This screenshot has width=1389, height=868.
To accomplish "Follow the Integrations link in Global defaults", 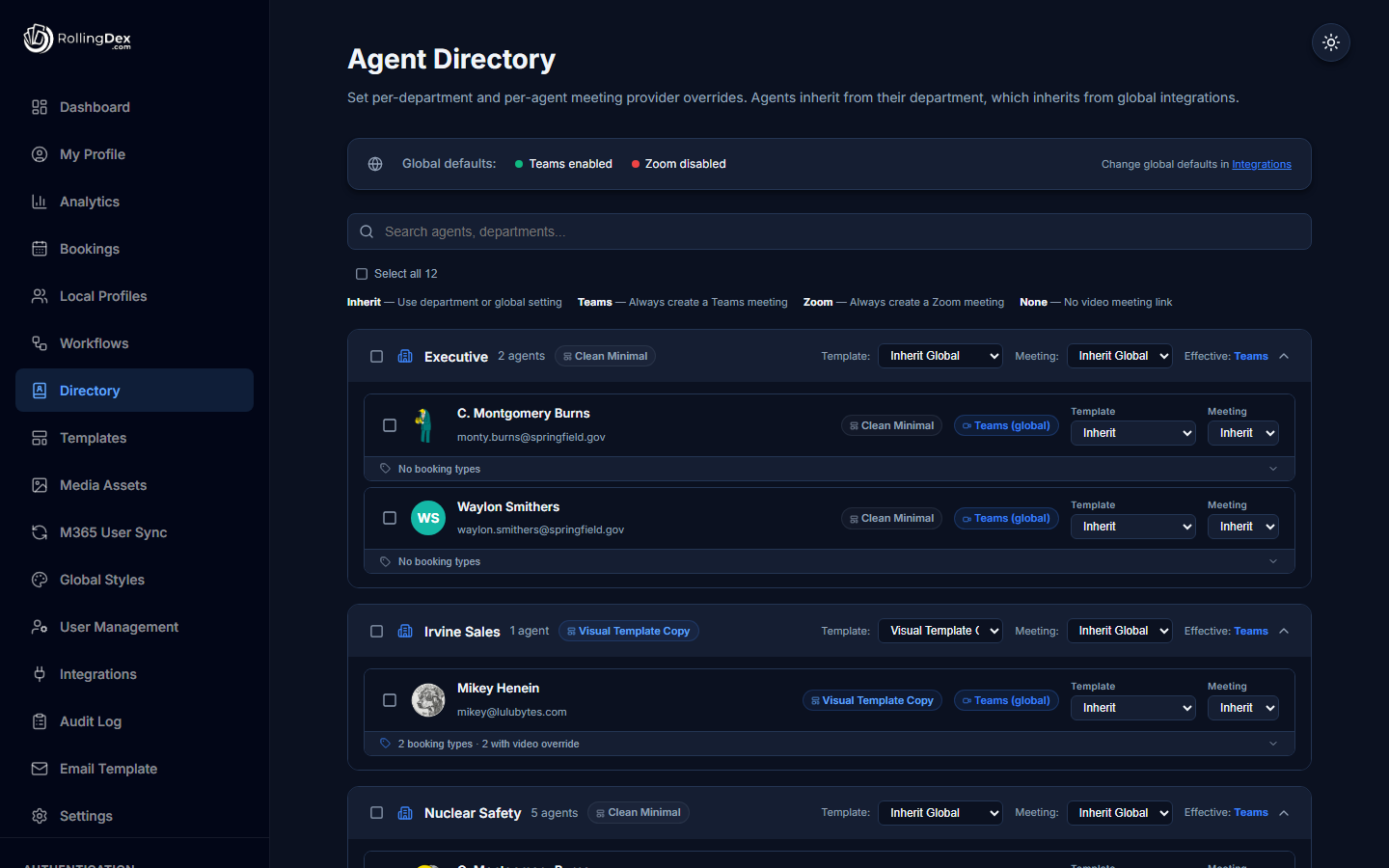I will pos(1262,164).
